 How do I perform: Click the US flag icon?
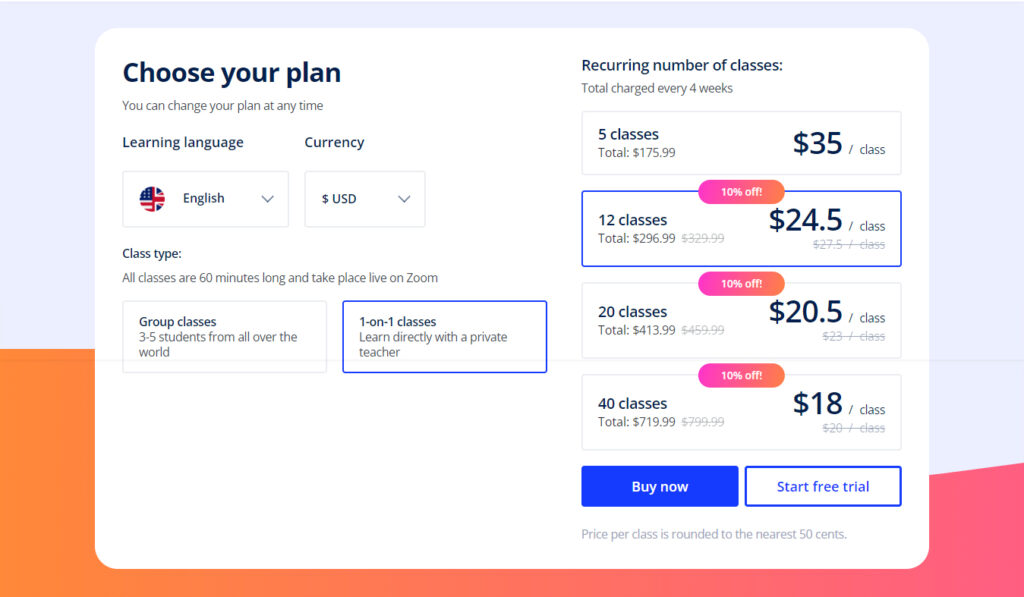coord(152,199)
